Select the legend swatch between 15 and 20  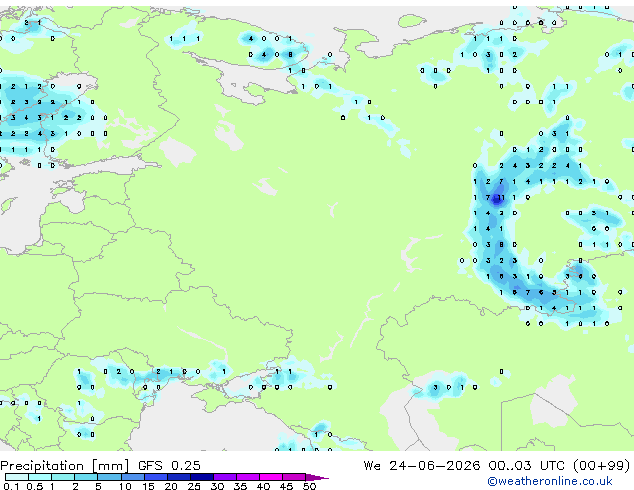coord(155,477)
